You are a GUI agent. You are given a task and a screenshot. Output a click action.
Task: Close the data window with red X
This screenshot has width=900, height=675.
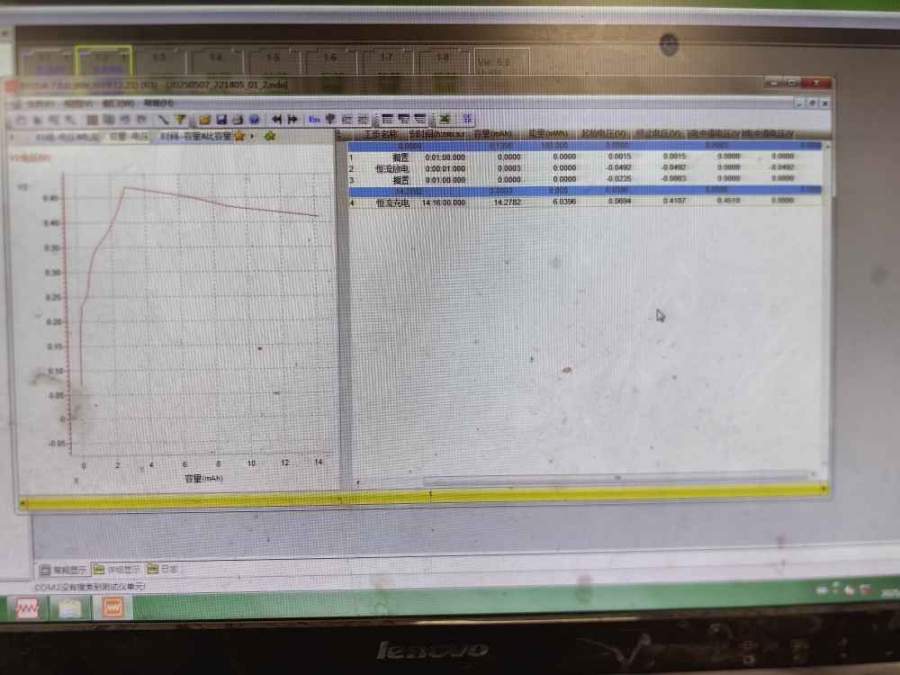click(816, 83)
